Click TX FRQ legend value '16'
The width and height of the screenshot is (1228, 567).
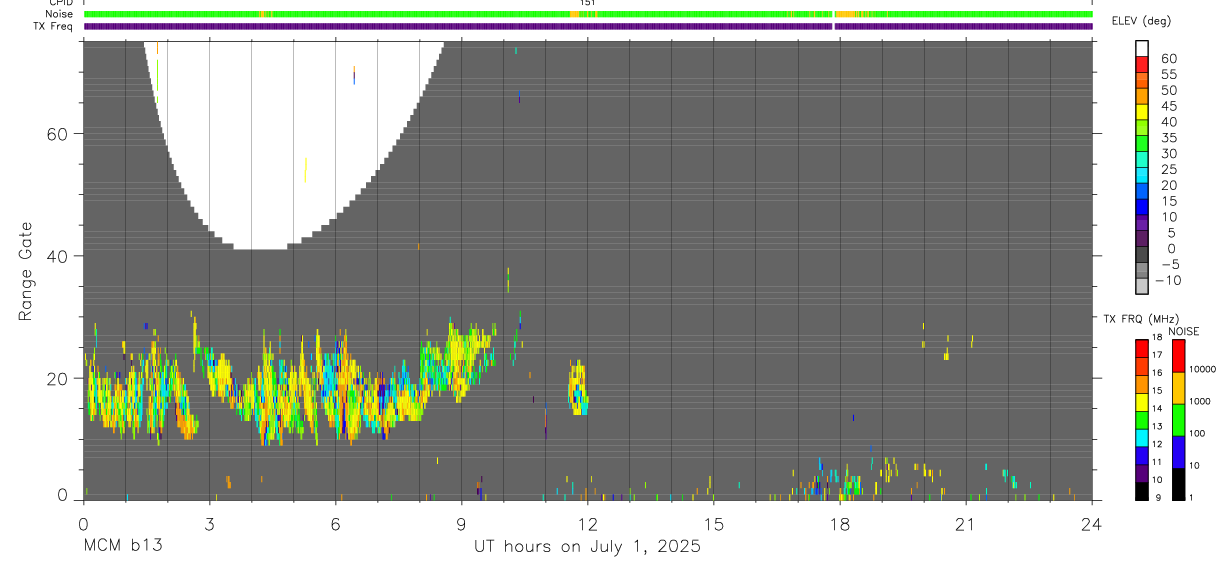pos(1157,372)
